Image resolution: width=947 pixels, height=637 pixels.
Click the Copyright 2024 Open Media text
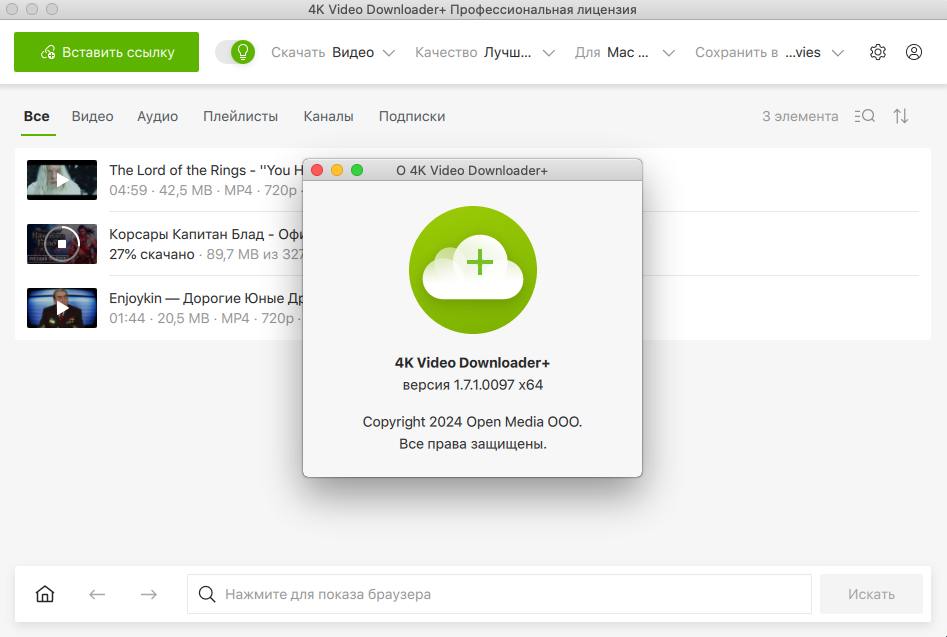click(472, 421)
